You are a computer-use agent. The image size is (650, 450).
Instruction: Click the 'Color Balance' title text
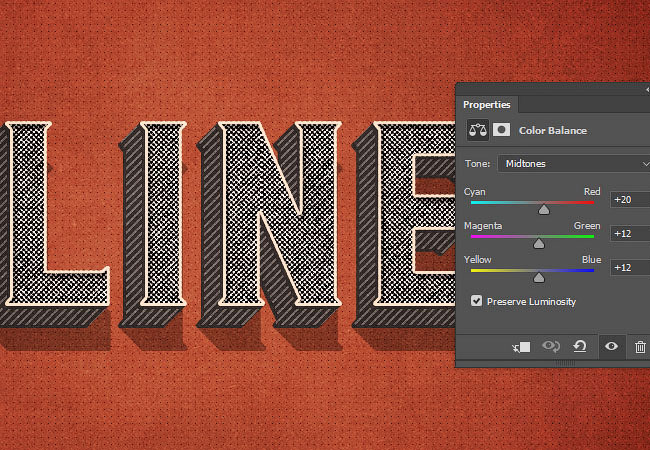553,131
